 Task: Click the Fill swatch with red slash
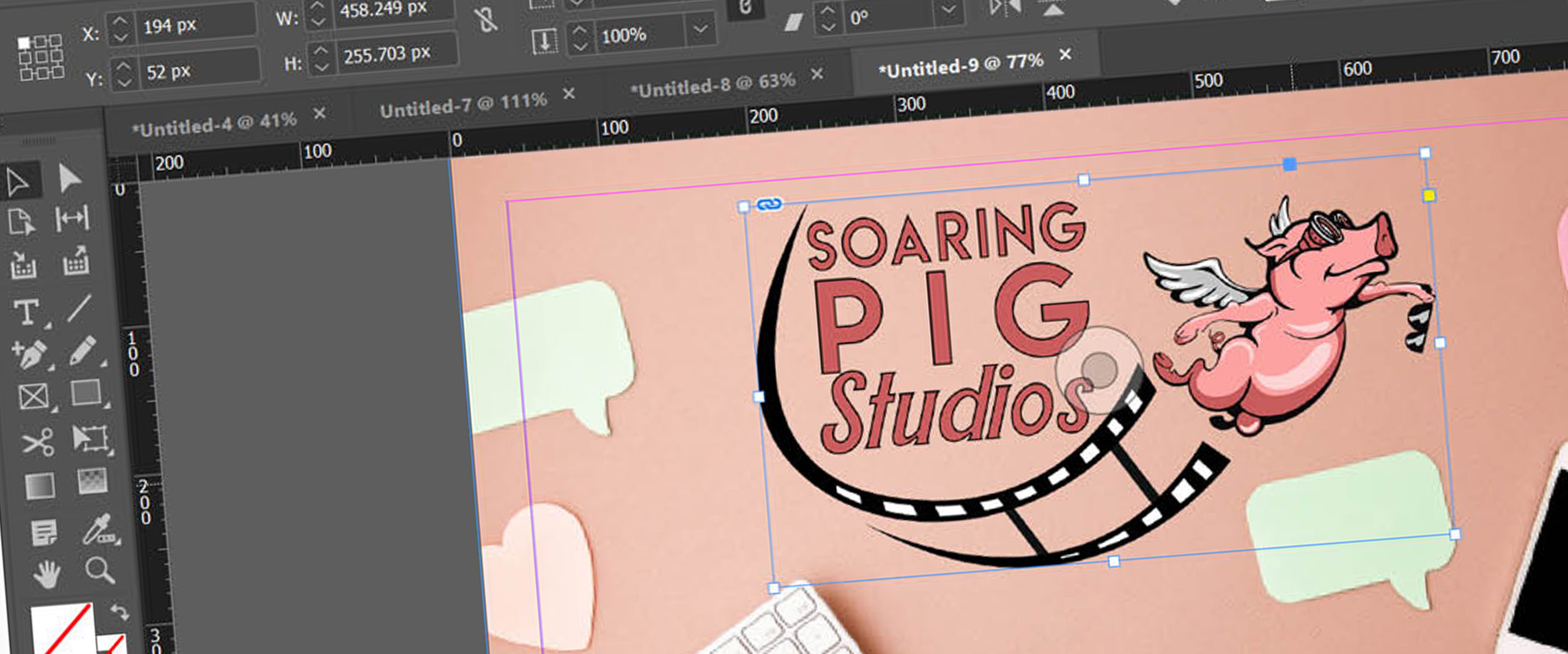(x=63, y=629)
